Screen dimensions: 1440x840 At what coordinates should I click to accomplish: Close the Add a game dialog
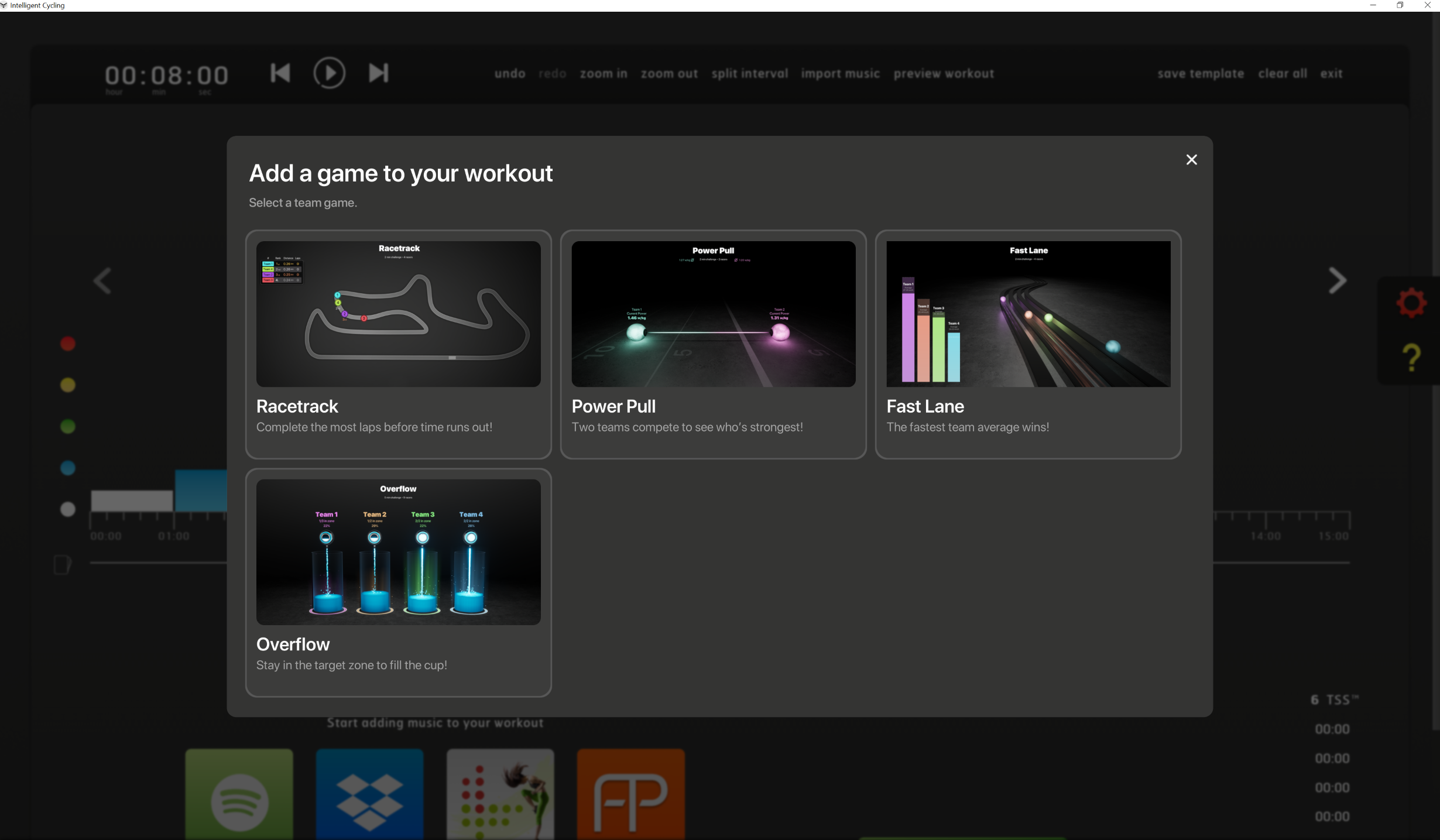click(x=1191, y=160)
